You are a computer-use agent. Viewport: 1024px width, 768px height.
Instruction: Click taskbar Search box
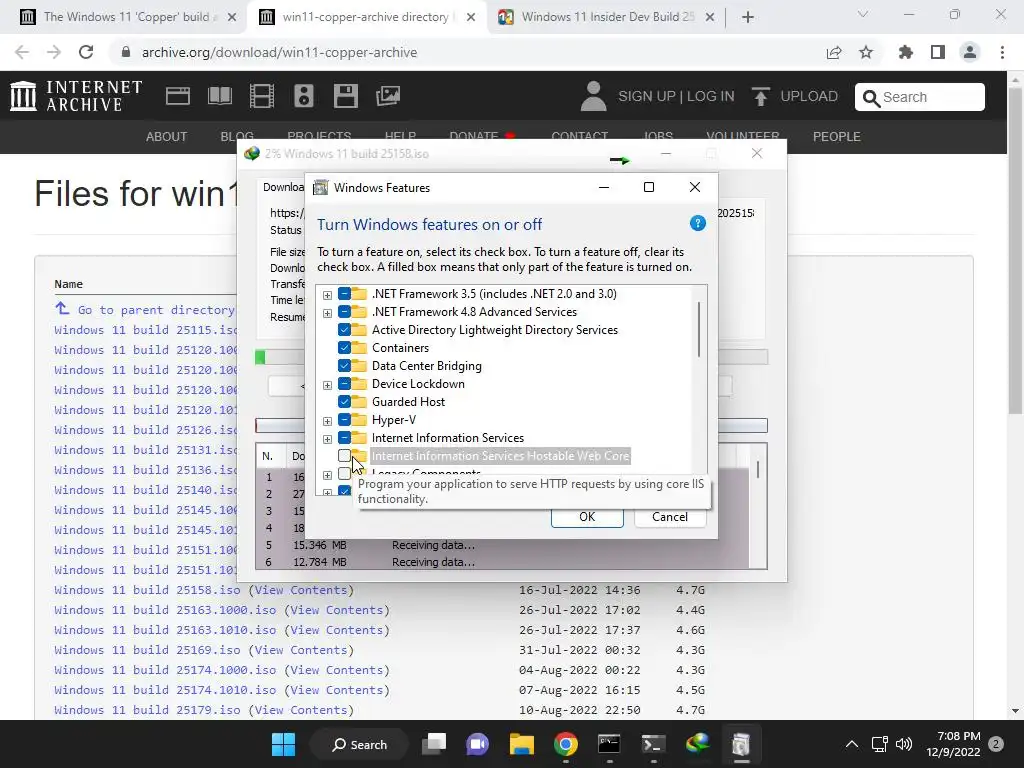click(x=360, y=744)
